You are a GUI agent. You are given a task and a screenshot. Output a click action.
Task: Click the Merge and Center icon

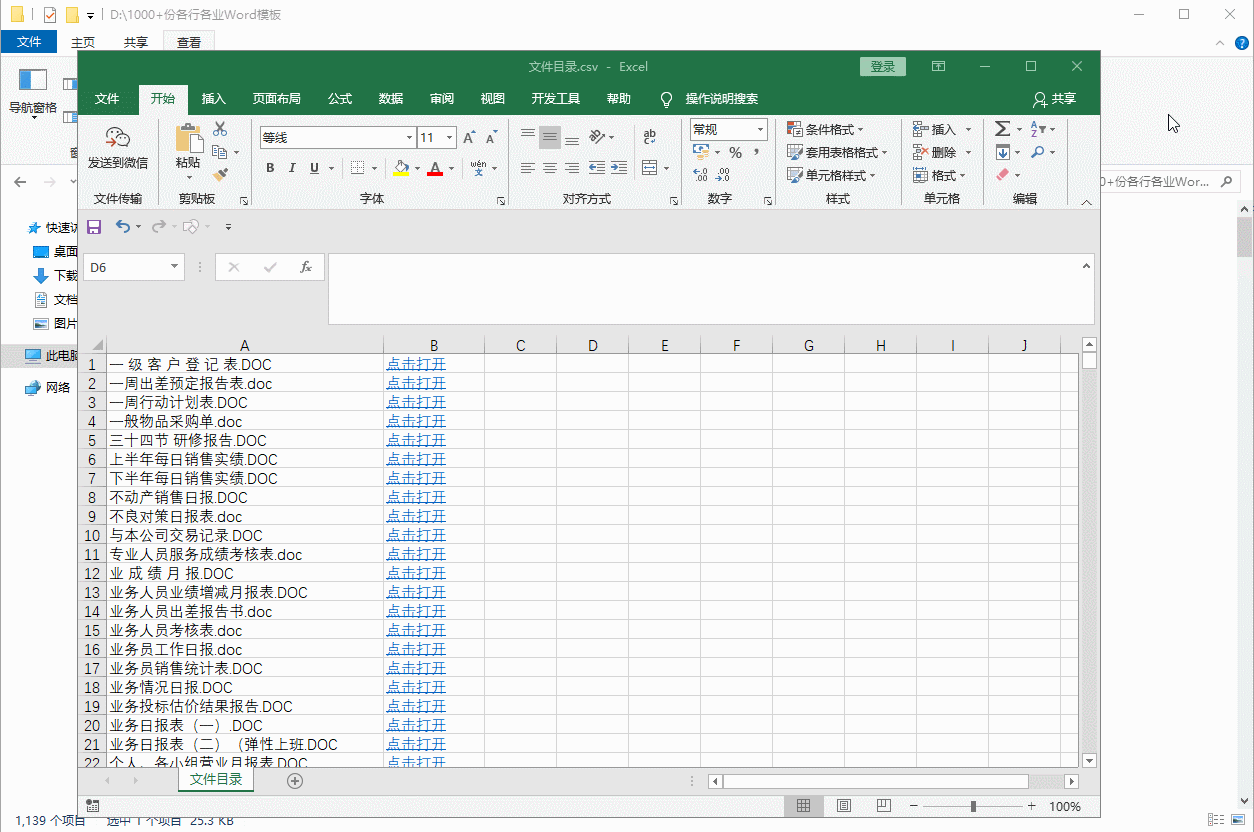(x=649, y=168)
